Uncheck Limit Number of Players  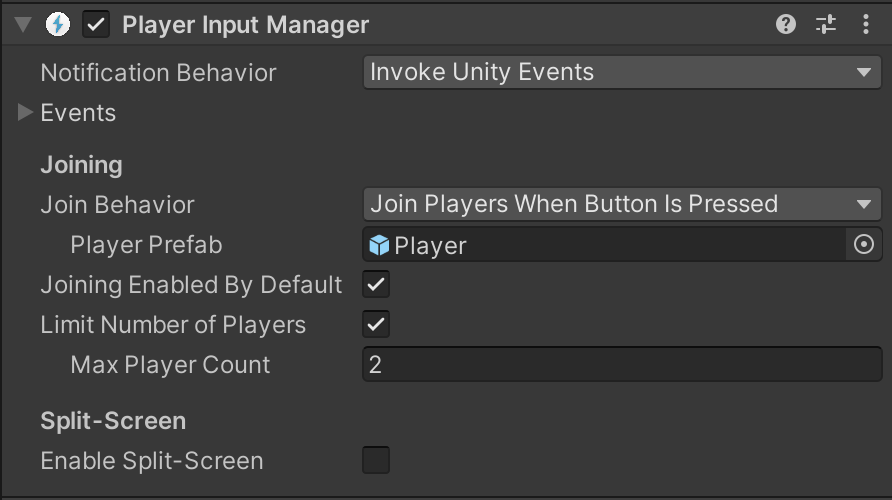point(376,324)
